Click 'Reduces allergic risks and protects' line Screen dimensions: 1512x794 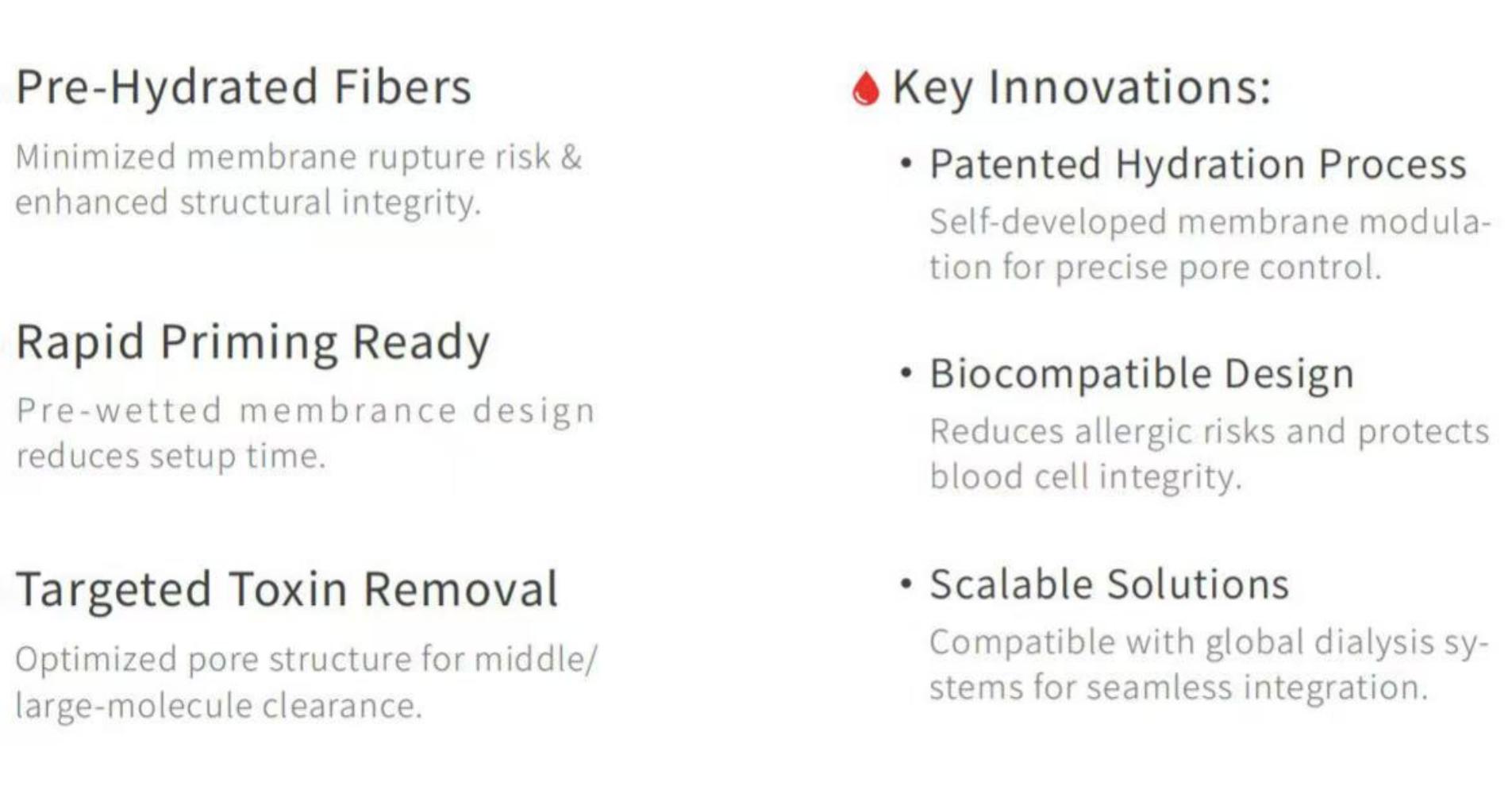[1209, 432]
